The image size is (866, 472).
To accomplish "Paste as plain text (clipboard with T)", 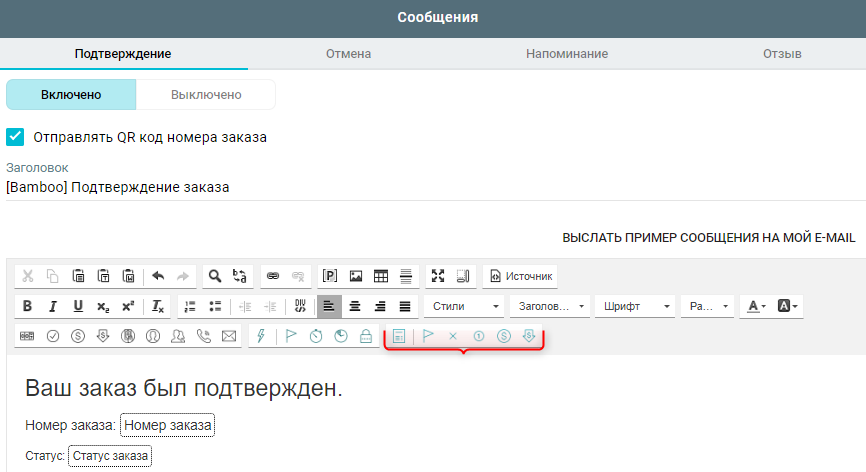I will coord(103,276).
